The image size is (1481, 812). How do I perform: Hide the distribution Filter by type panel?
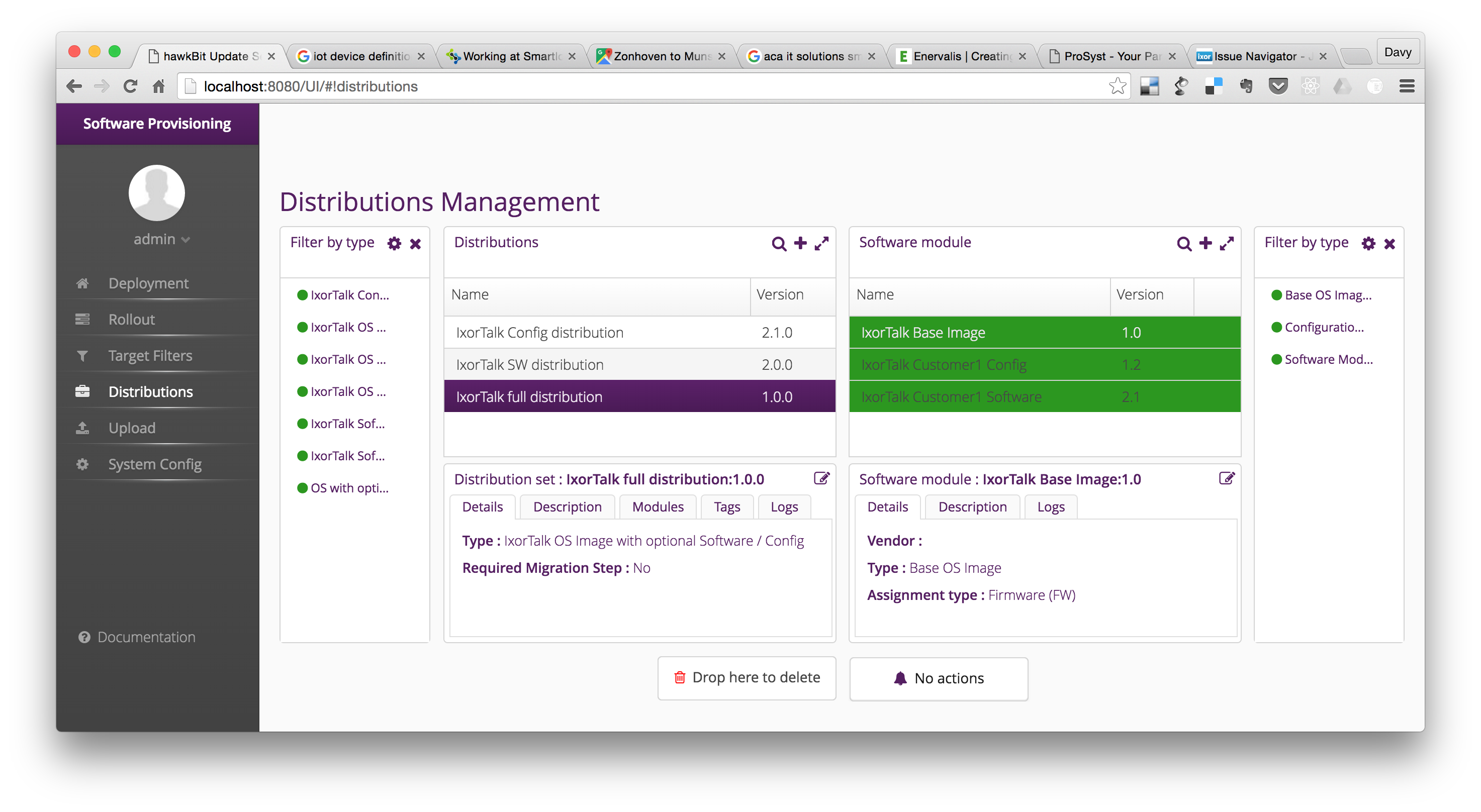415,244
